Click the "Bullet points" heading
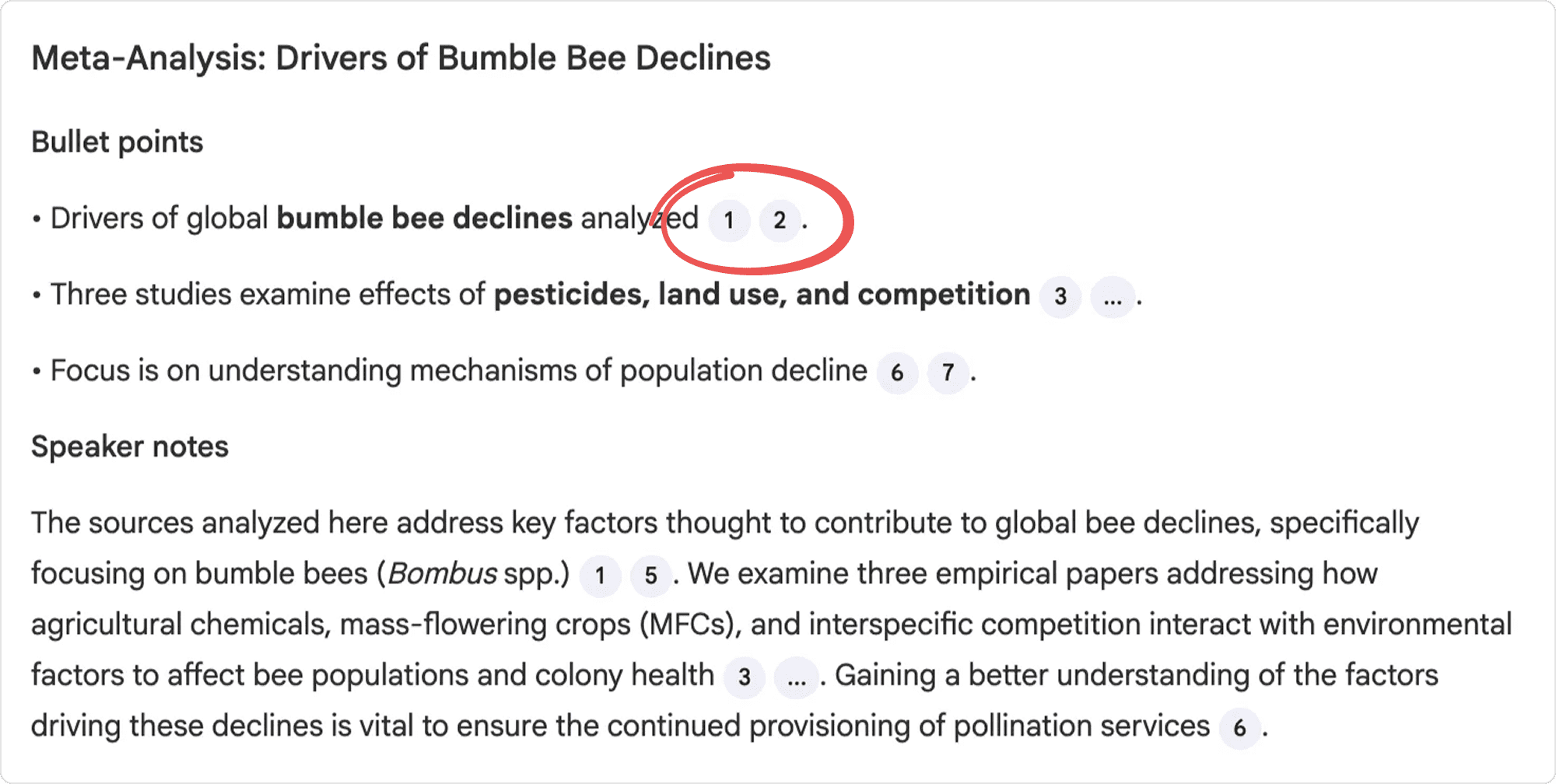Screen dimensions: 1556x784 coord(117,142)
